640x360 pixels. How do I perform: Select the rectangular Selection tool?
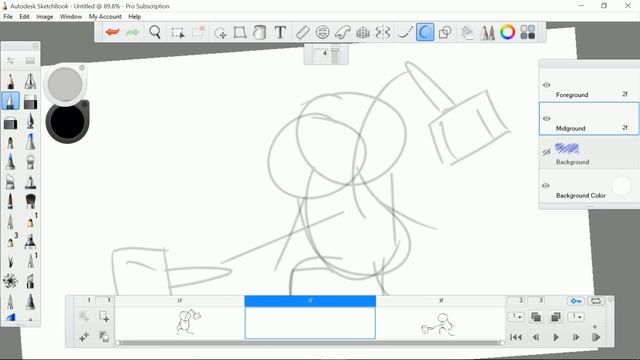178,32
